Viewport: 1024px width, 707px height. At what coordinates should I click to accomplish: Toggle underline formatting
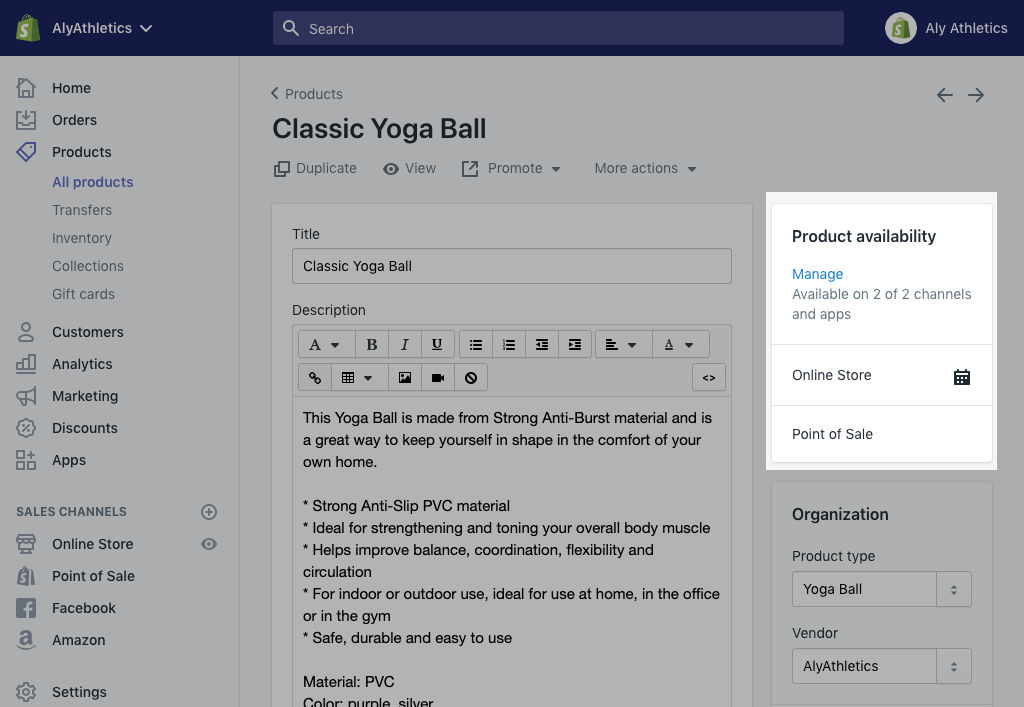pos(437,345)
